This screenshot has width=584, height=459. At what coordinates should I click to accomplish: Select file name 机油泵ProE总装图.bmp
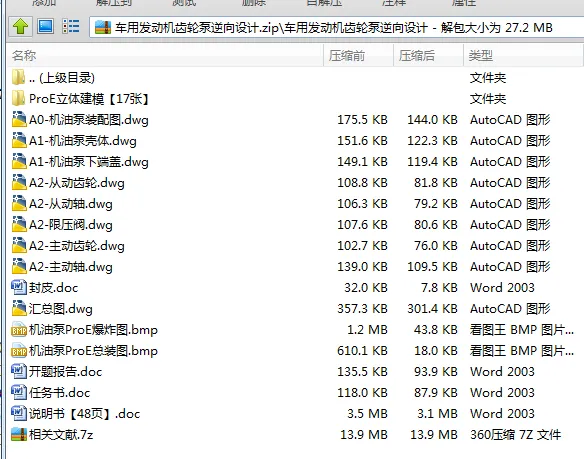coord(93,351)
